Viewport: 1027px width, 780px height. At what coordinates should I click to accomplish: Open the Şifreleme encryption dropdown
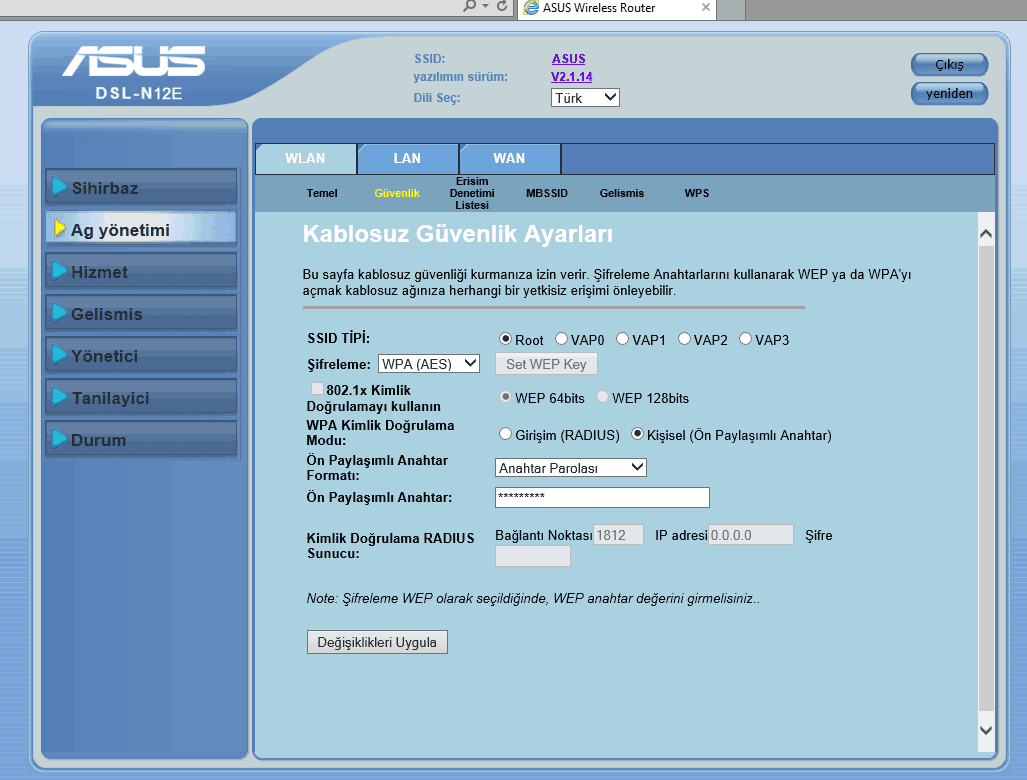pyautogui.click(x=429, y=364)
